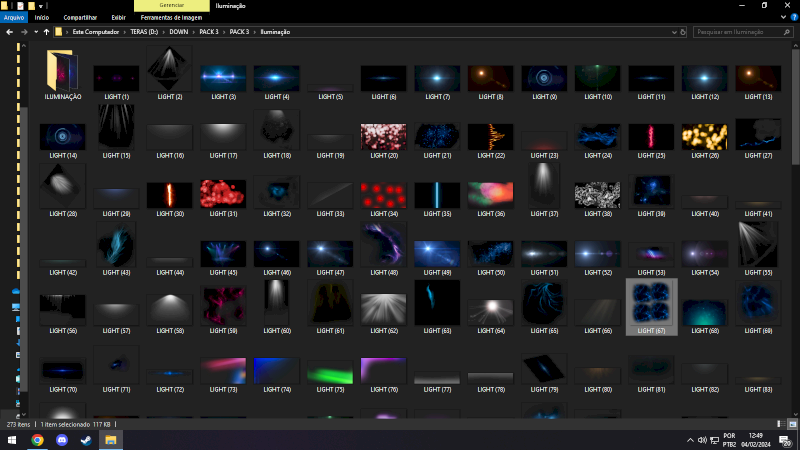The height and width of the screenshot is (450, 800).
Task: Go up one folder level with the up arrow
Action: [46, 32]
